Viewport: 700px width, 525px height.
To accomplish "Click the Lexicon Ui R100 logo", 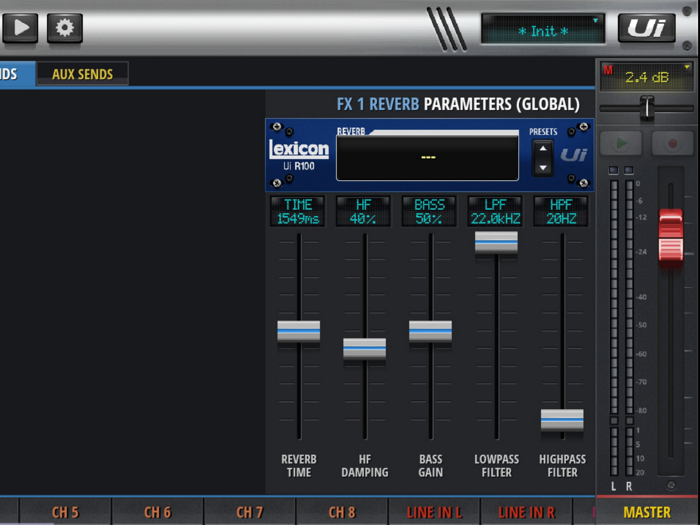I will tap(299, 155).
